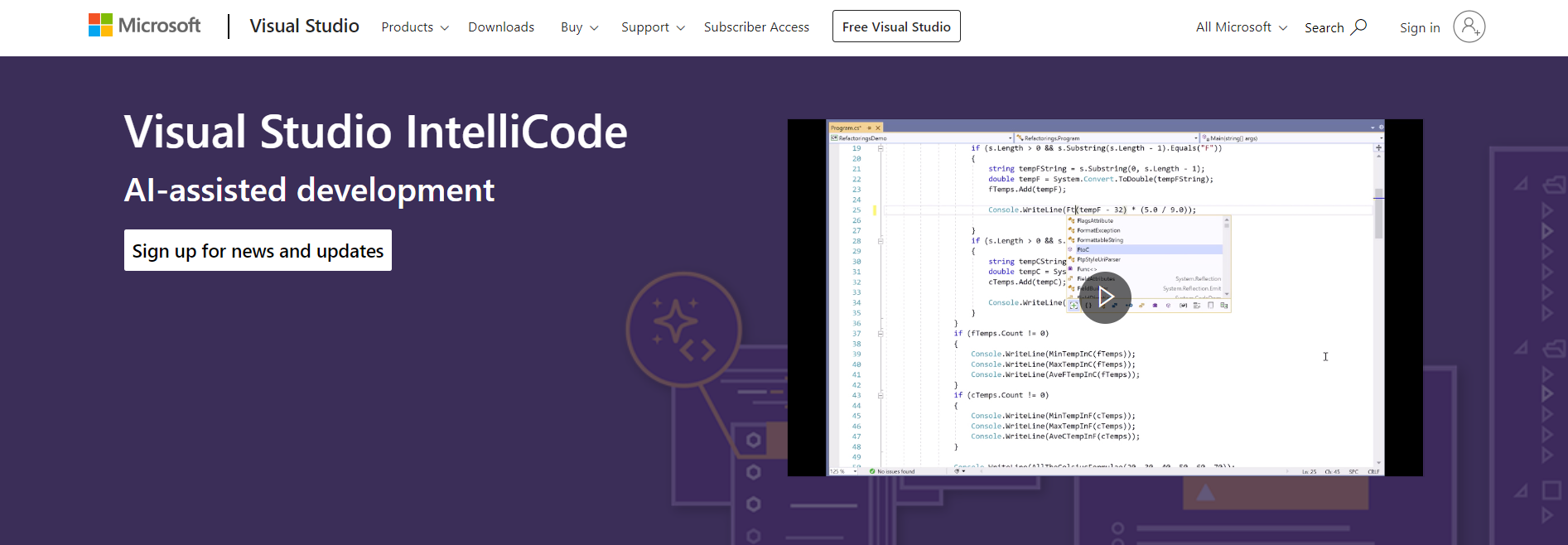1568x545 pixels.
Task: Expand the Buy dropdown
Action: point(579,27)
